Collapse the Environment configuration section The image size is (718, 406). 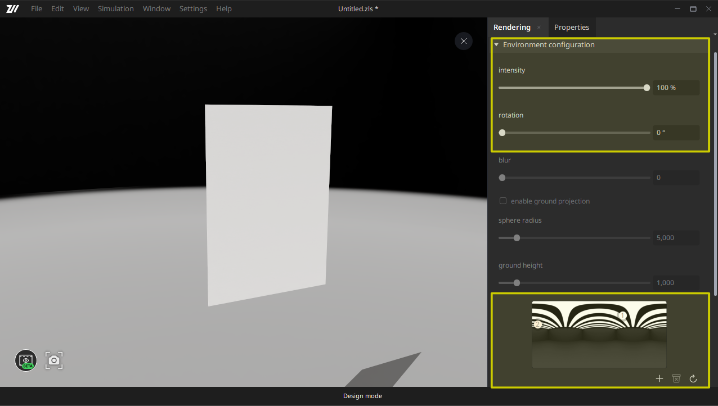tap(496, 45)
